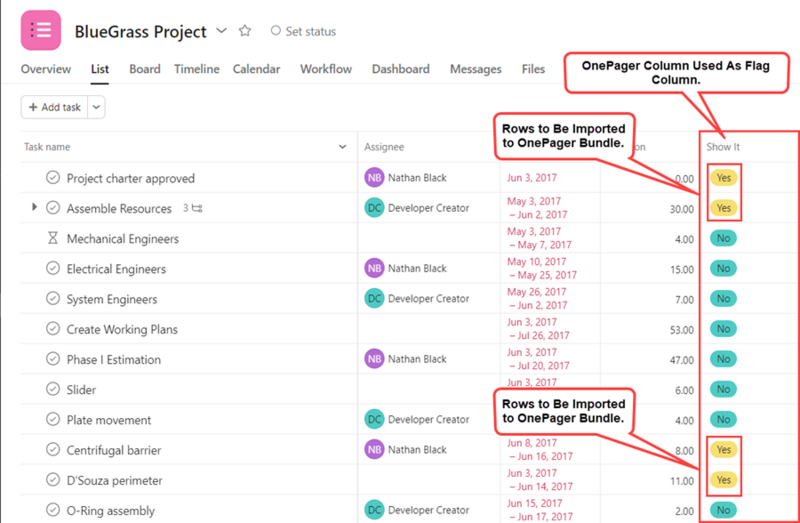Click the 30.00 duration value

click(682, 209)
